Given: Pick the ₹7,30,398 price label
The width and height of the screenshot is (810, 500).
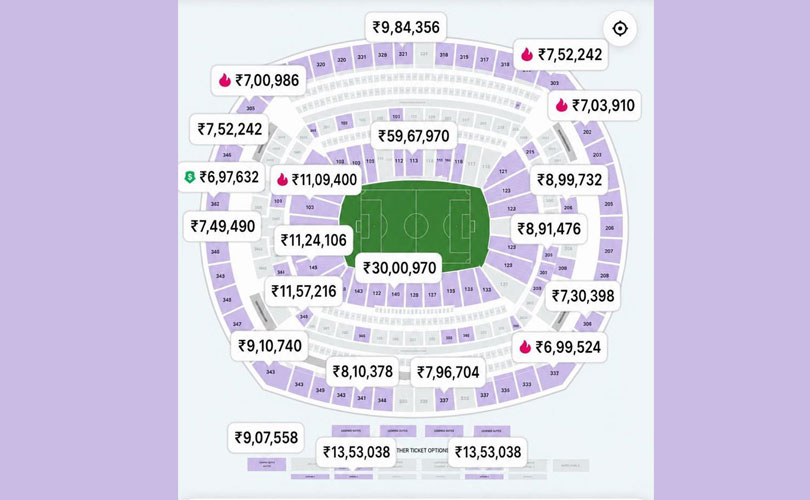Looking at the screenshot, I should click(583, 296).
